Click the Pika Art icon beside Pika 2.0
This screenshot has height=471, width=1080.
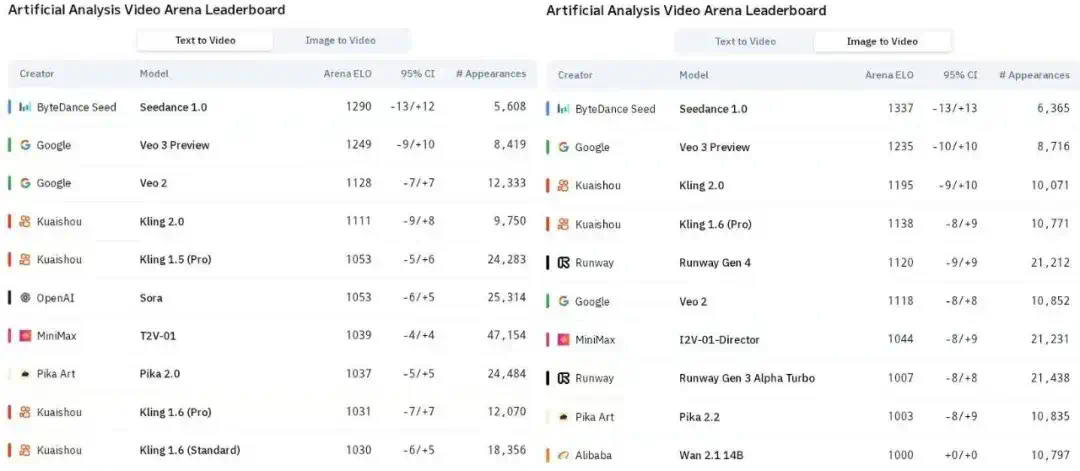tap(25, 374)
